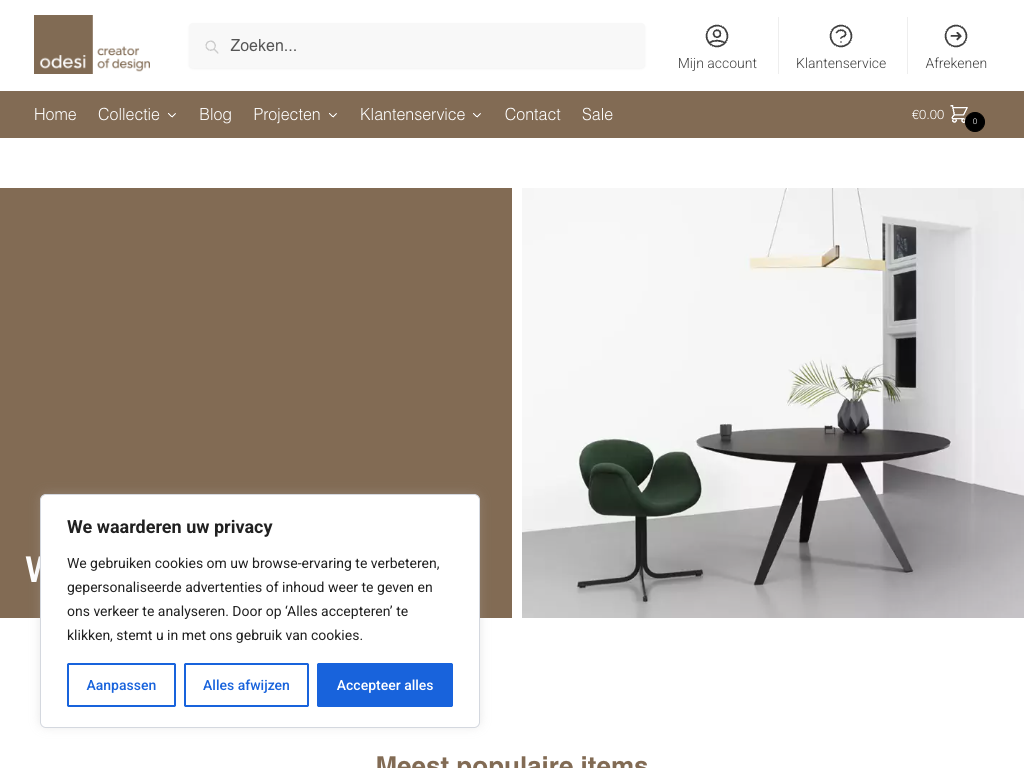1024x768 pixels.
Task: Open the shopping cart icon
Action: pyautogui.click(x=958, y=114)
